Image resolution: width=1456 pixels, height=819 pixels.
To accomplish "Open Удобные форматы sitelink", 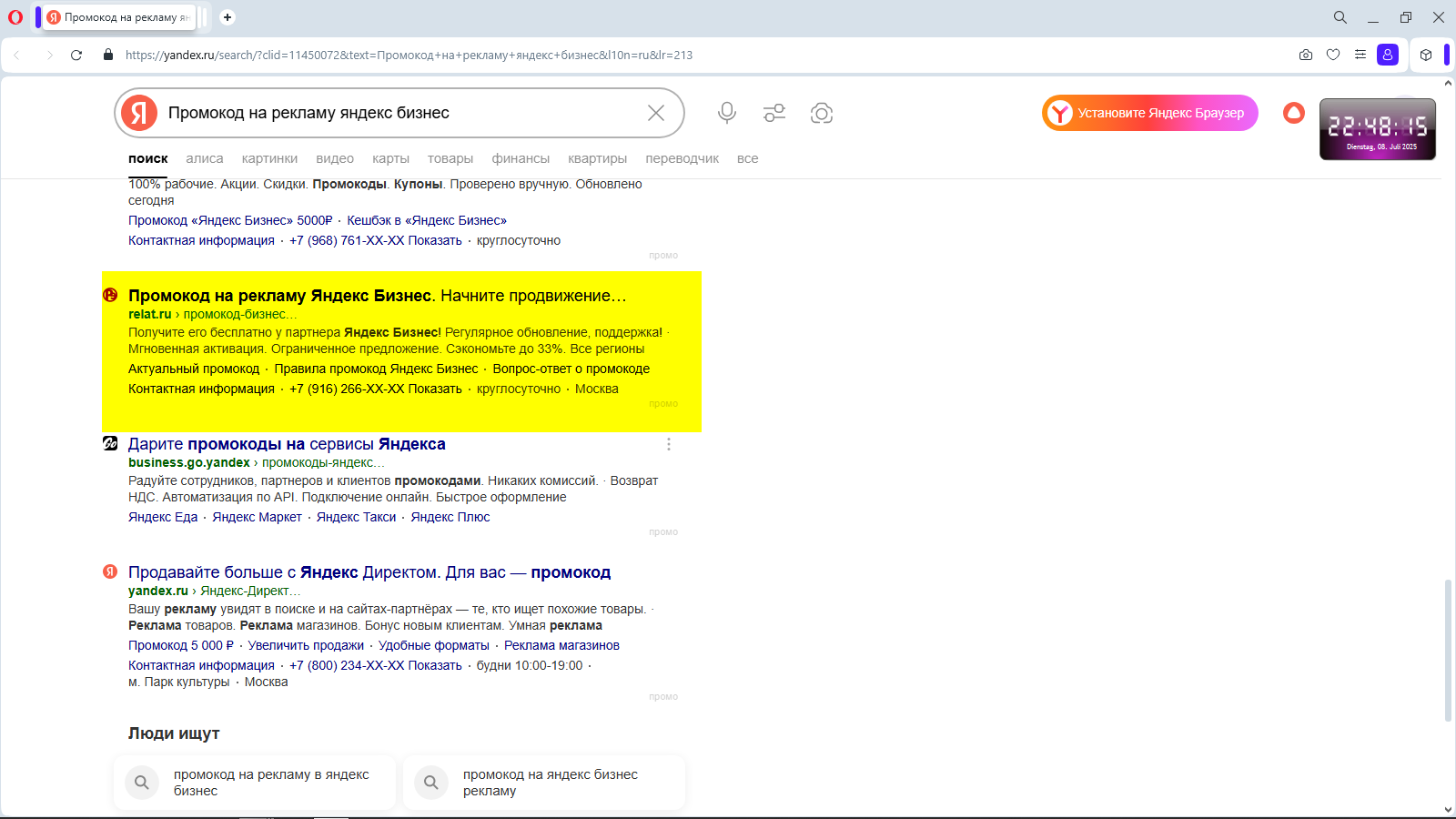I will (434, 645).
